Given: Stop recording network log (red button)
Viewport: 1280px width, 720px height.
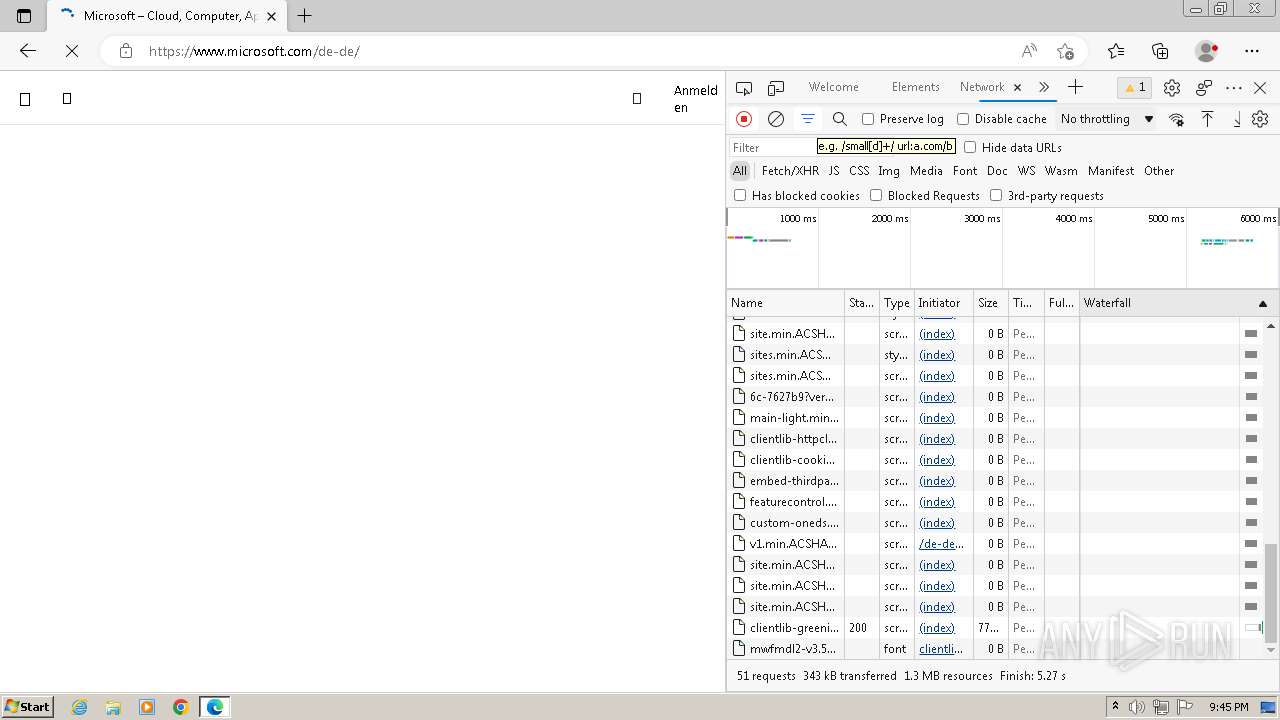Looking at the screenshot, I should [x=744, y=119].
